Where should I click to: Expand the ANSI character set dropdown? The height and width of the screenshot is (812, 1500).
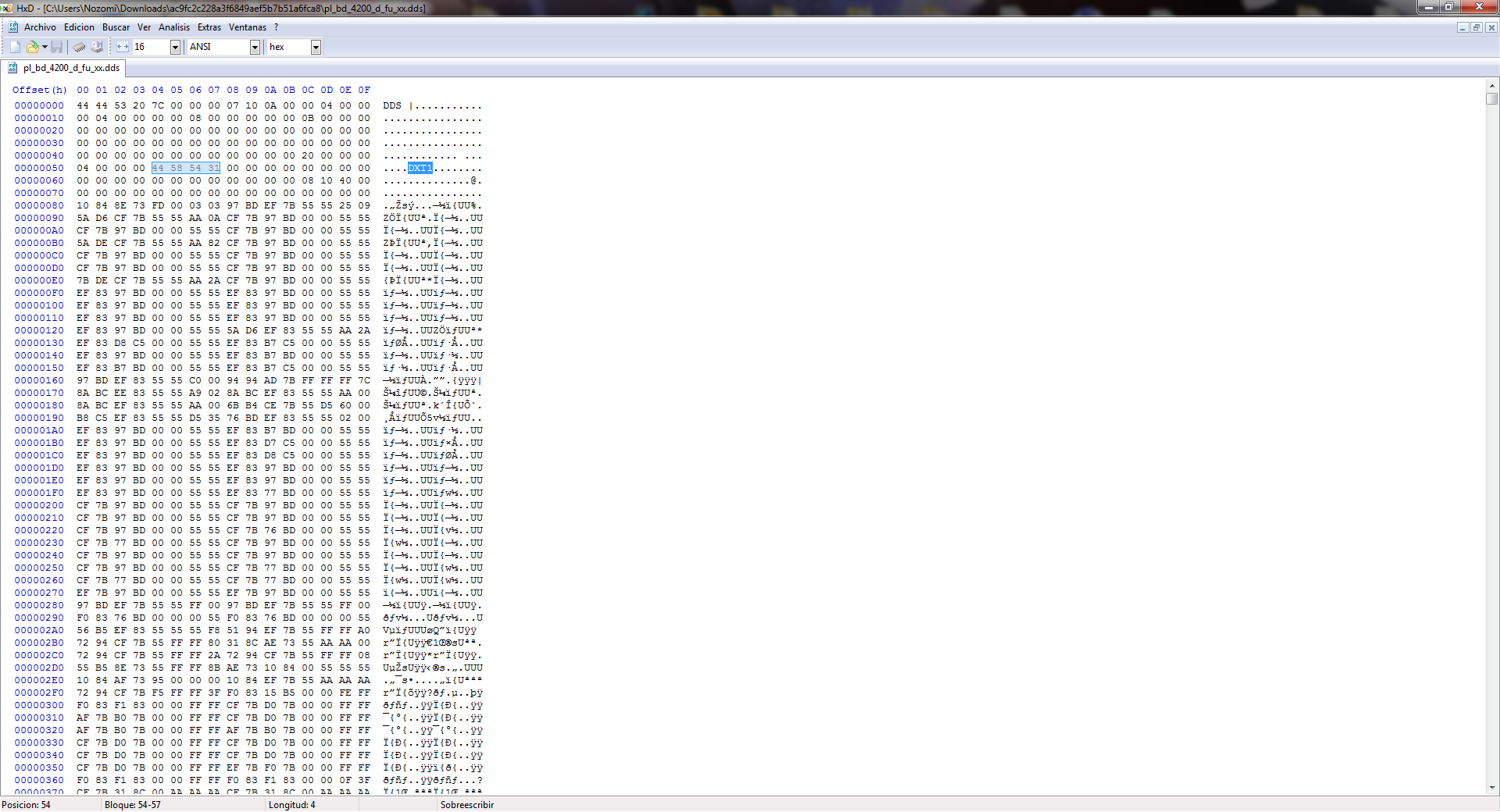coord(255,47)
